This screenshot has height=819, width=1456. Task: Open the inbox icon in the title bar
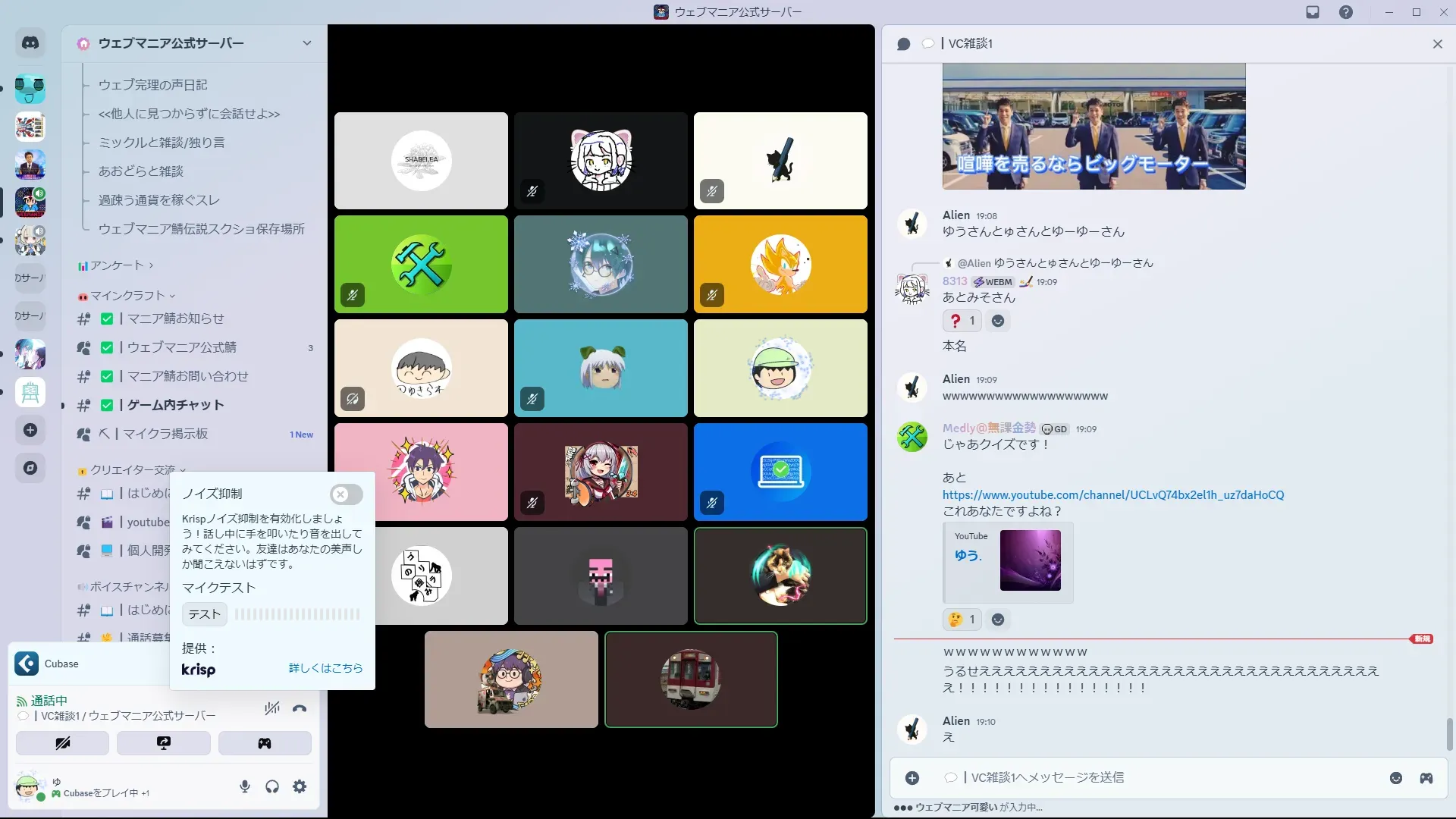[x=1313, y=12]
